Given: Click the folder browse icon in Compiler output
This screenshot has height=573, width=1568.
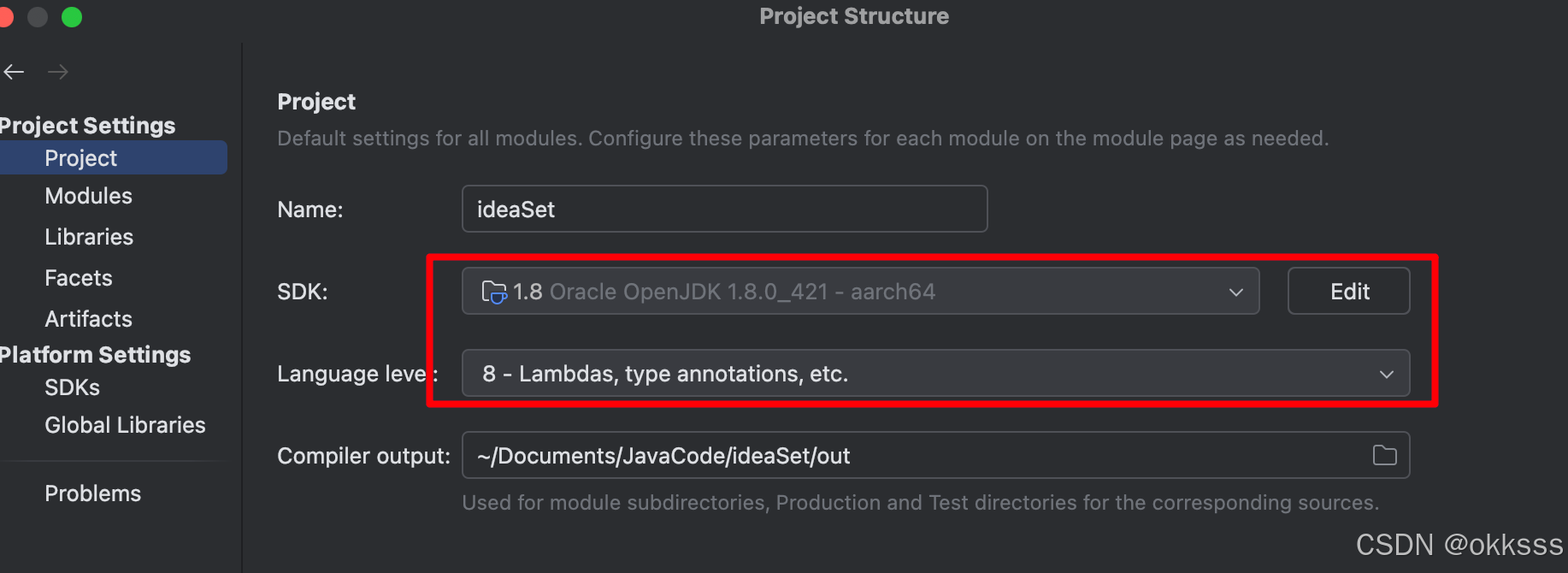Looking at the screenshot, I should (1384, 456).
